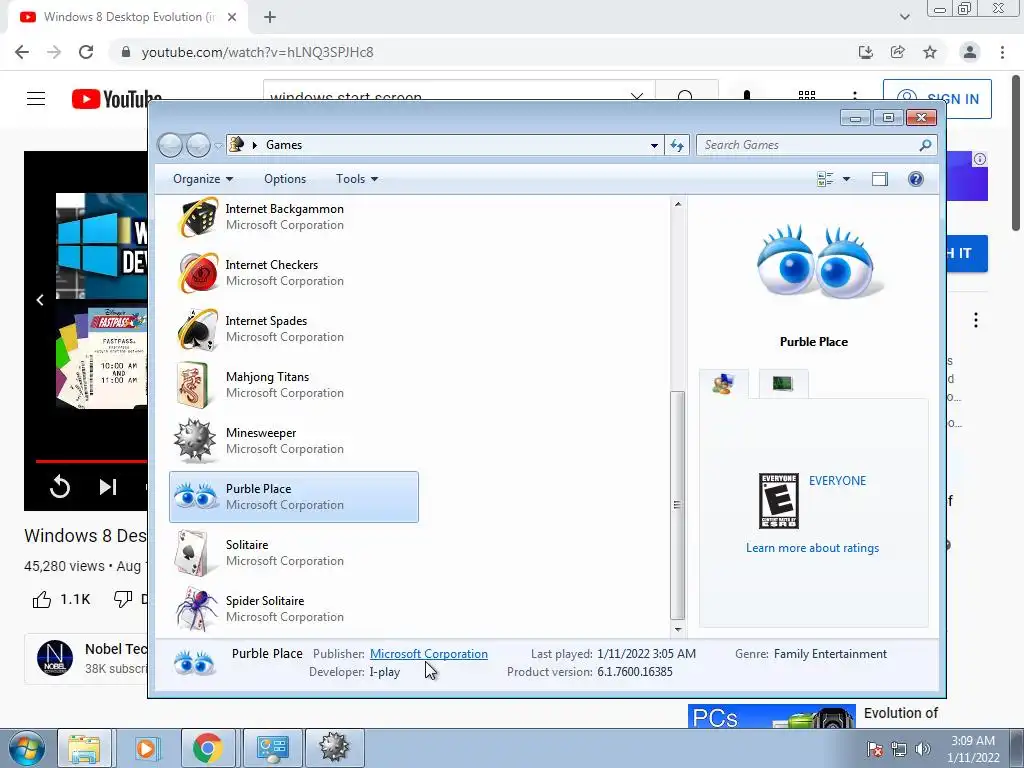Select the Minesweeper mine icon in list

pos(195,441)
